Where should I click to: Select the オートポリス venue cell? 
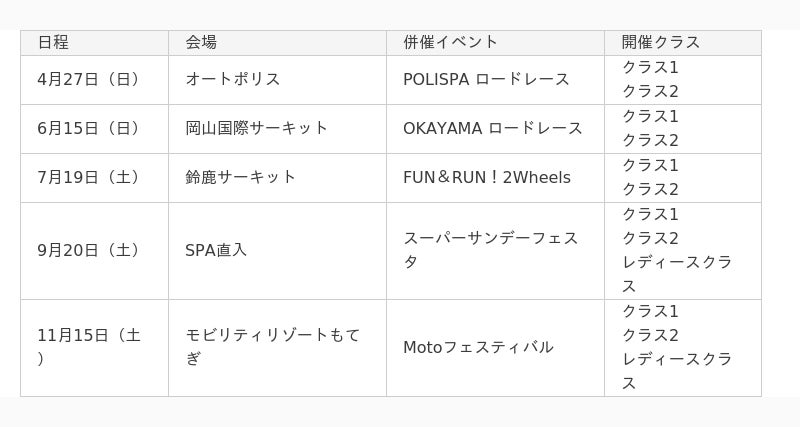[233, 79]
